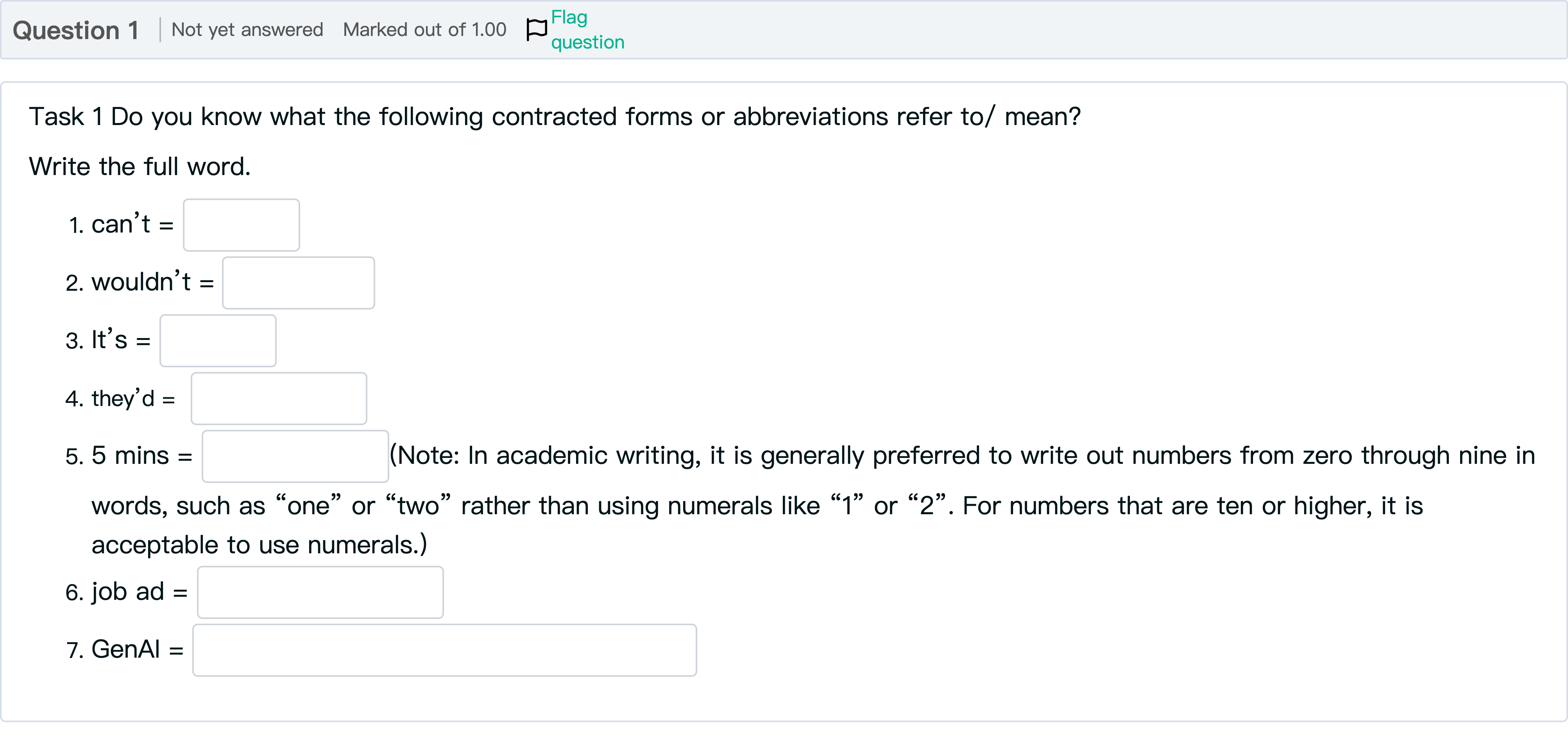Click the Write the full word line
This screenshot has width=1568, height=744.
pyautogui.click(x=140, y=167)
